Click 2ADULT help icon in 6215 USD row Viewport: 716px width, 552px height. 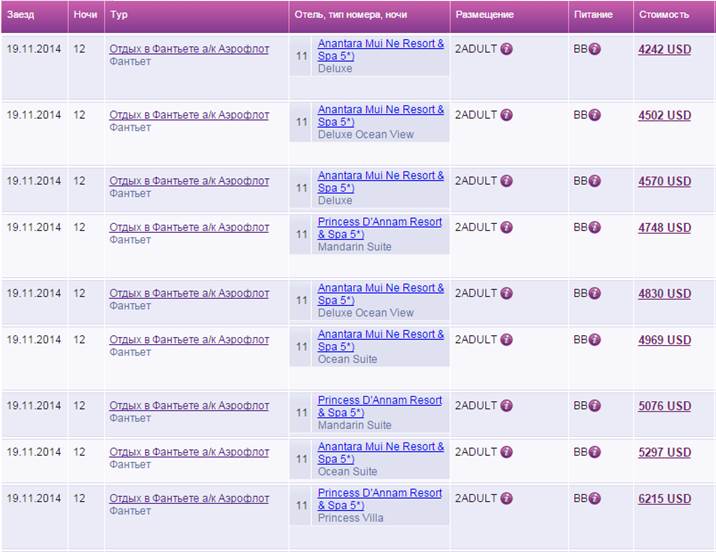pos(506,498)
